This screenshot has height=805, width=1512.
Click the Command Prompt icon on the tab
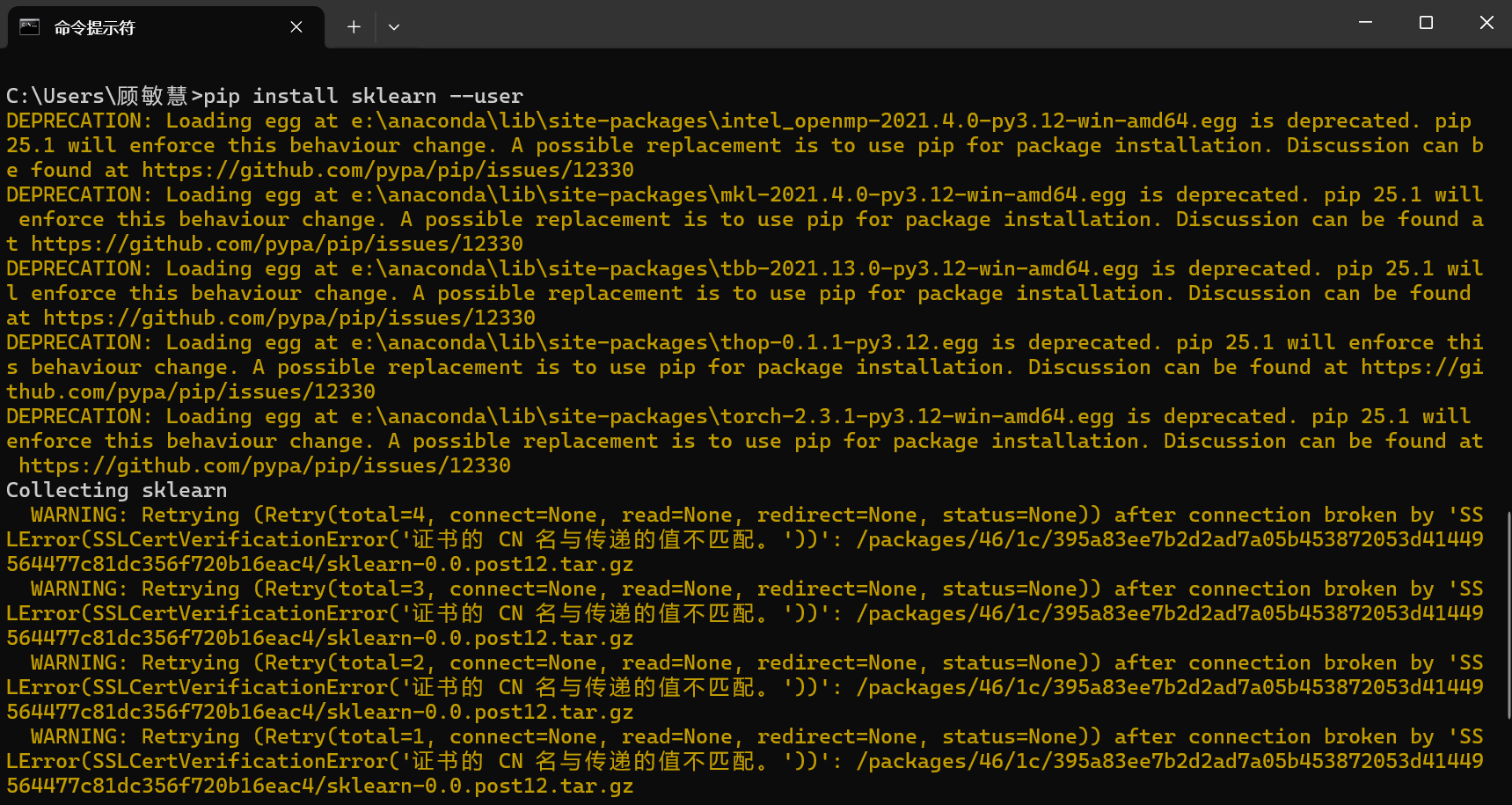click(30, 27)
